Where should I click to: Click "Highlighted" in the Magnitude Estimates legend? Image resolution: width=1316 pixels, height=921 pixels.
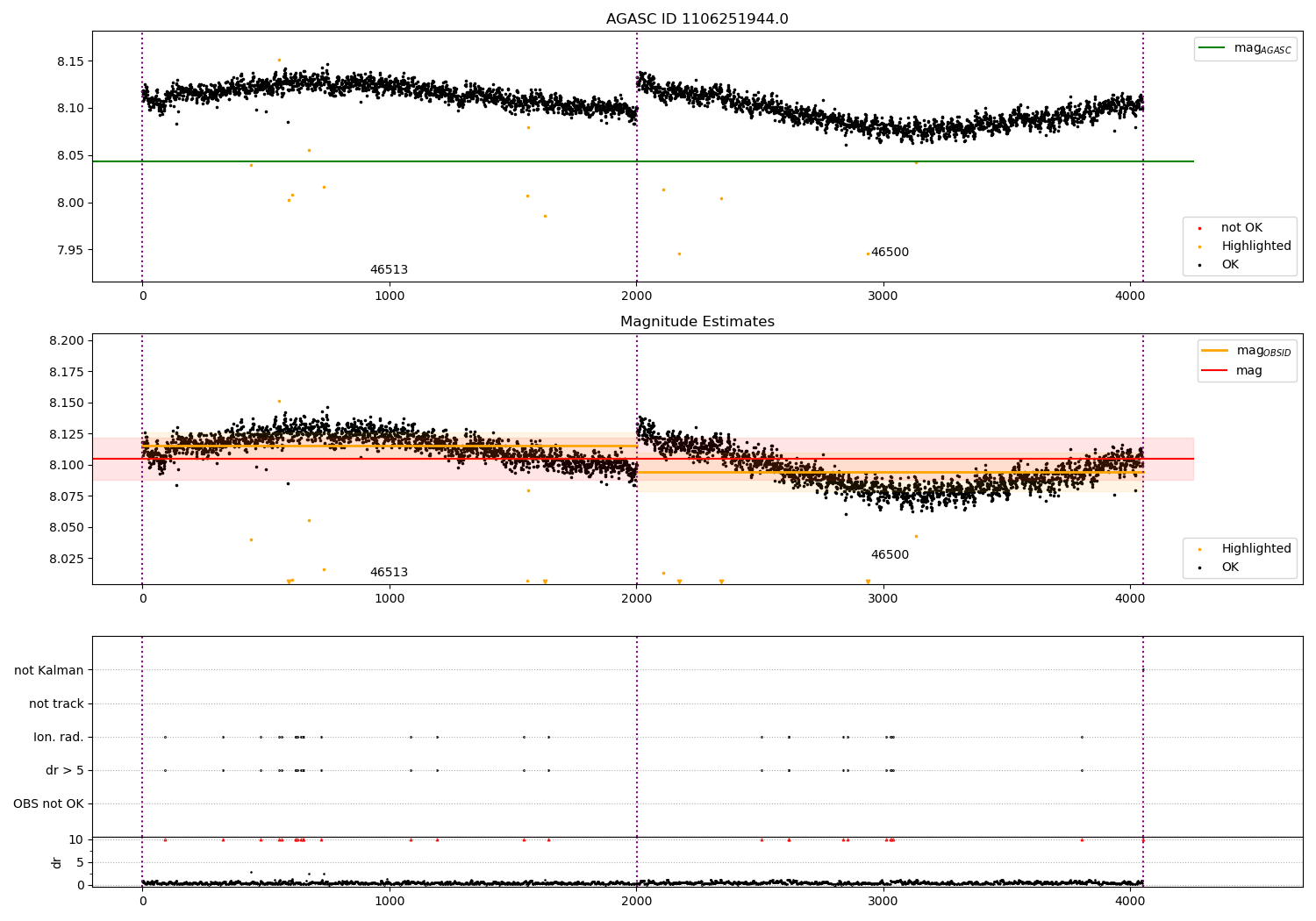point(1255,549)
